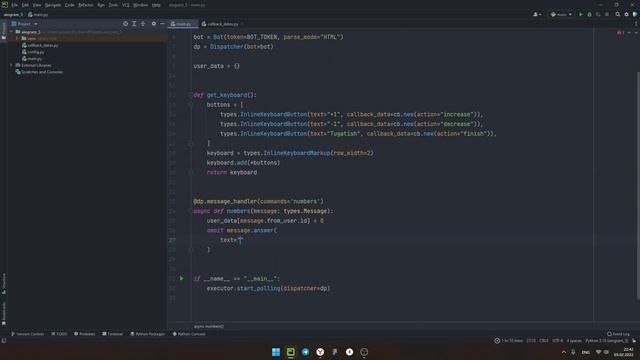The image size is (640, 360).
Task: Click PyCharm icon on Windows taskbar
Action: (291, 352)
